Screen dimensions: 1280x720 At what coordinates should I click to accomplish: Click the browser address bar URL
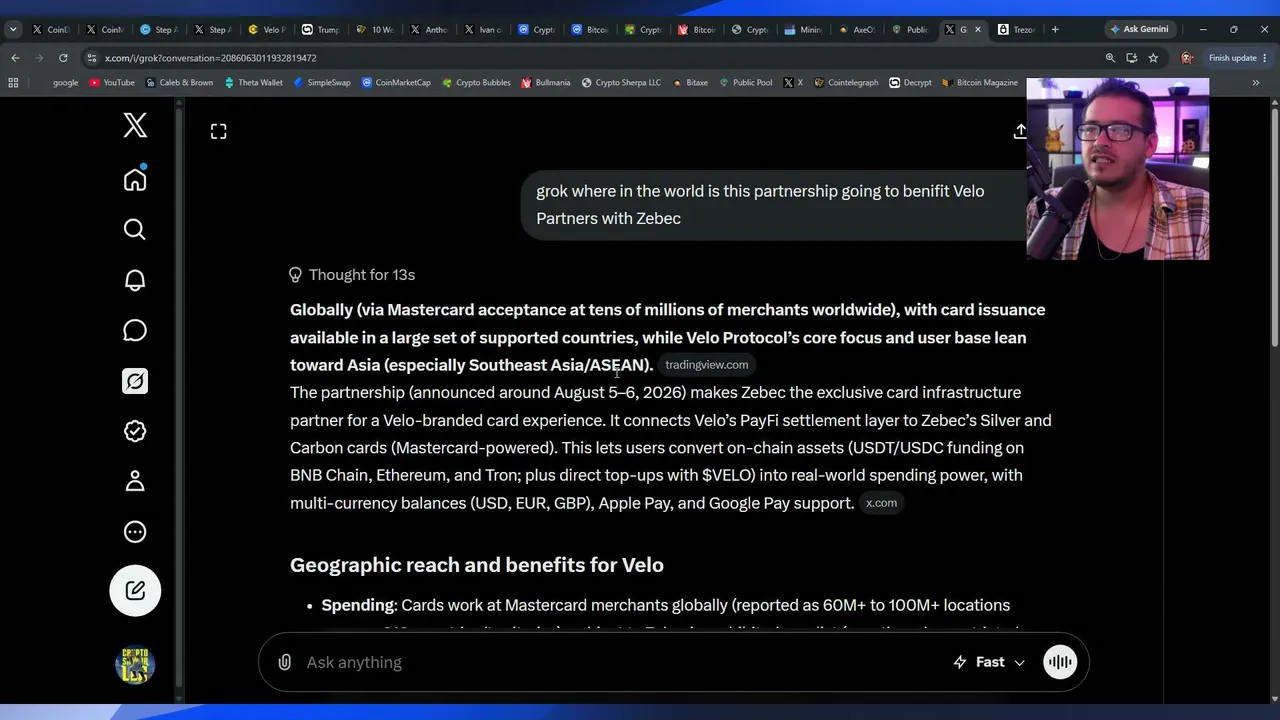211,58
